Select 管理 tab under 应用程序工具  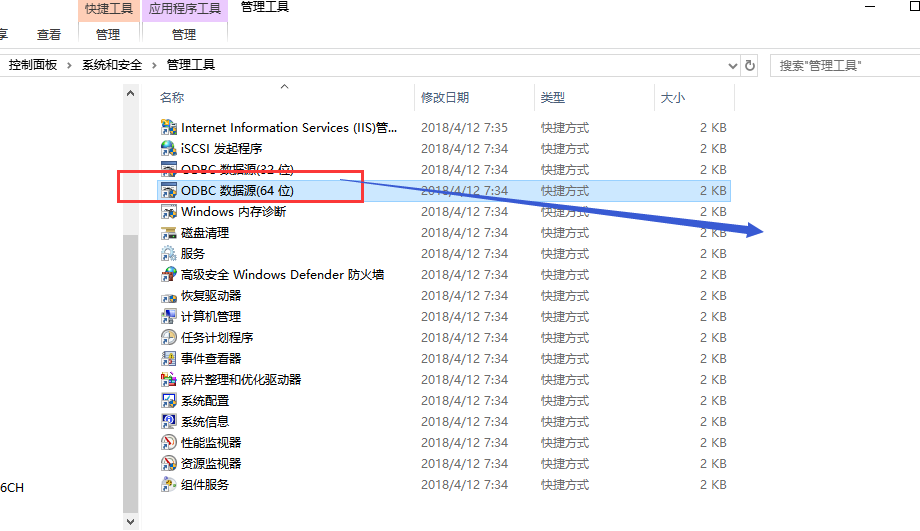184,35
